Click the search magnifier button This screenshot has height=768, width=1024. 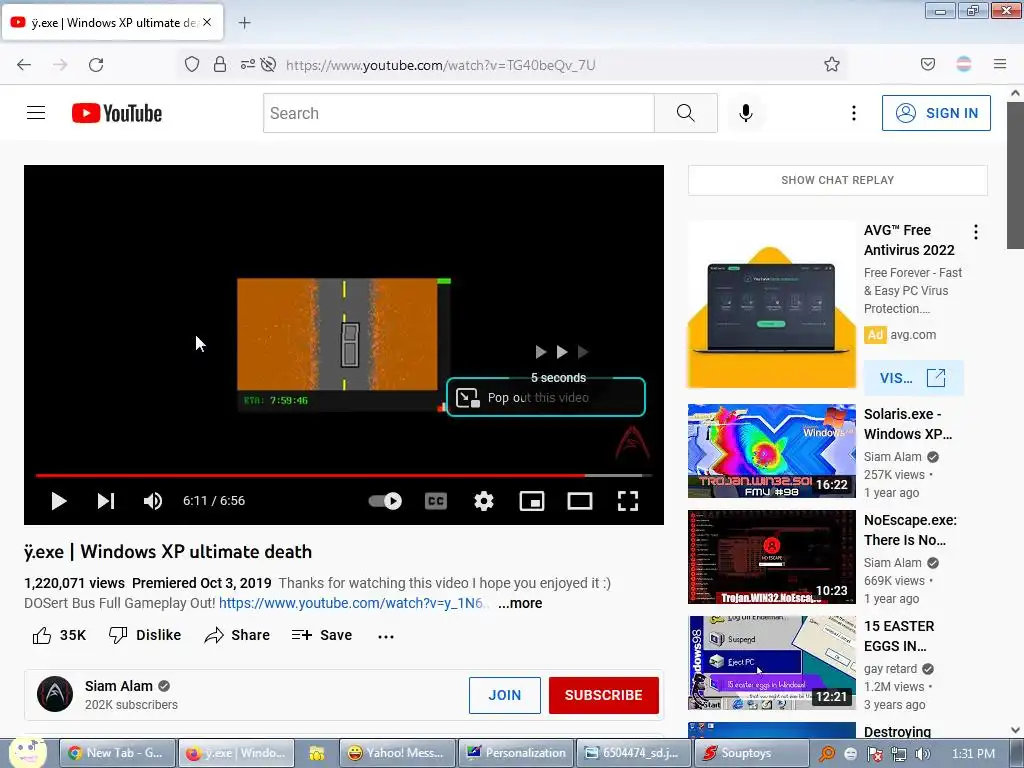coord(686,113)
